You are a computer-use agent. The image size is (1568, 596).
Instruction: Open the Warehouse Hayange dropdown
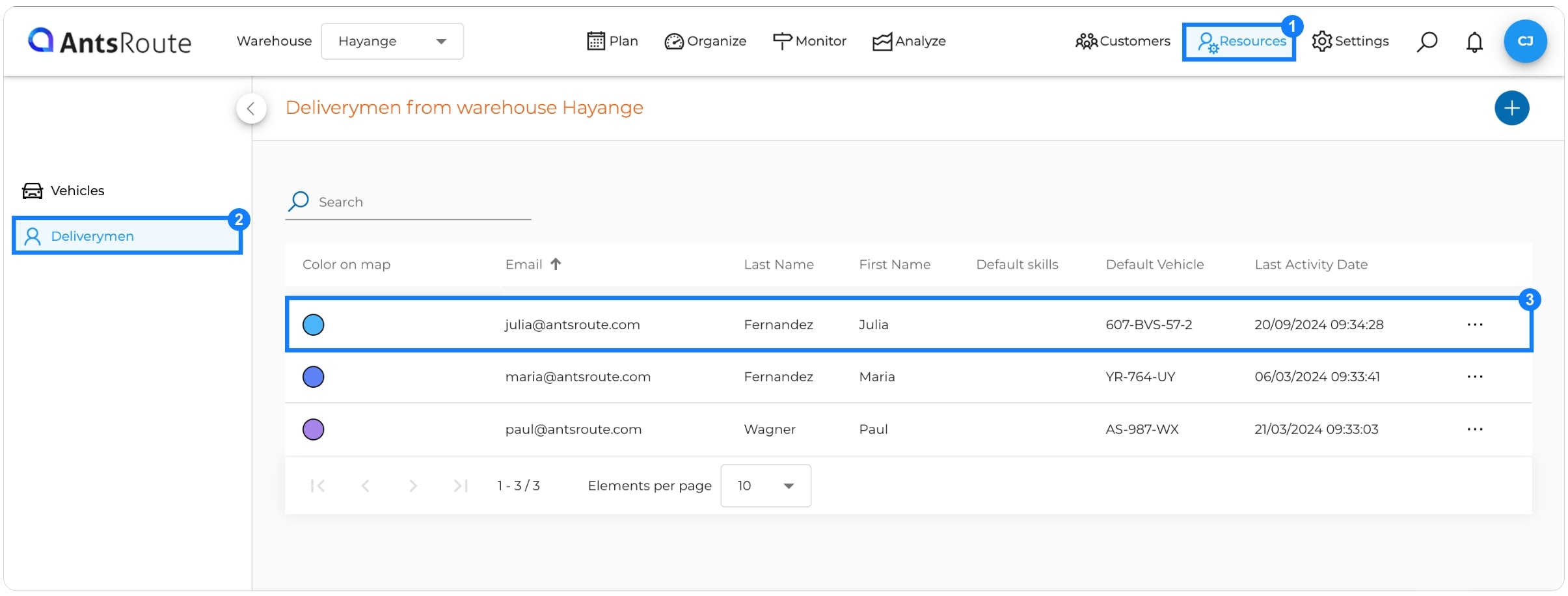[x=392, y=41]
